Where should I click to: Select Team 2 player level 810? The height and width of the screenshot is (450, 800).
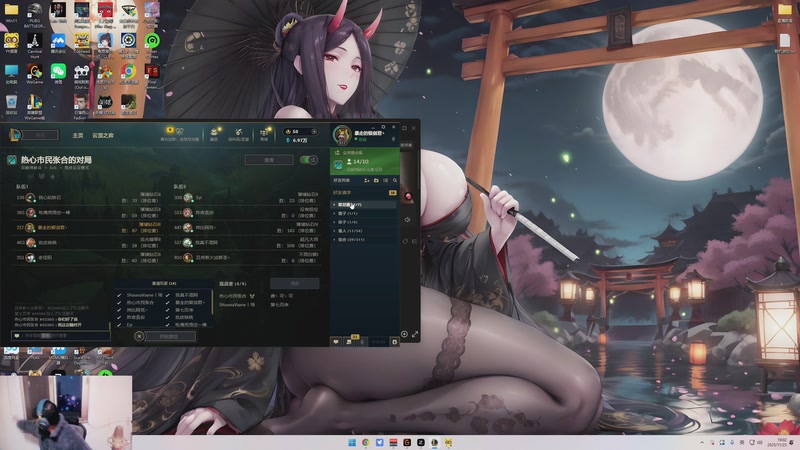[x=246, y=258]
